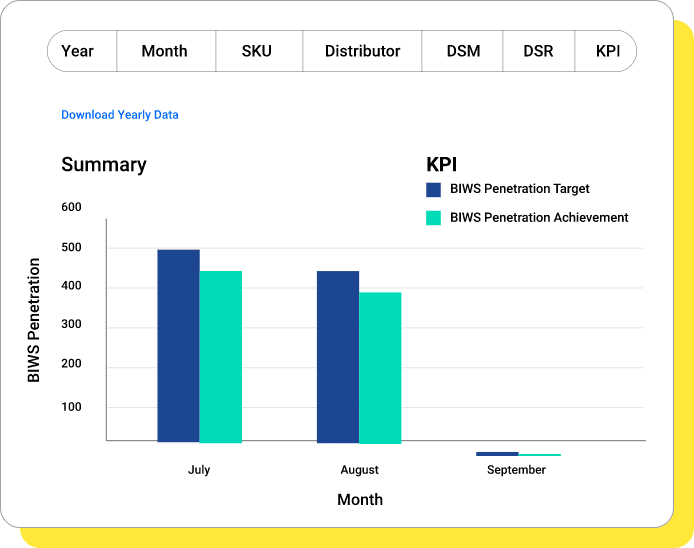
Task: Click the dark blue Target legend swatch
Action: [x=434, y=189]
